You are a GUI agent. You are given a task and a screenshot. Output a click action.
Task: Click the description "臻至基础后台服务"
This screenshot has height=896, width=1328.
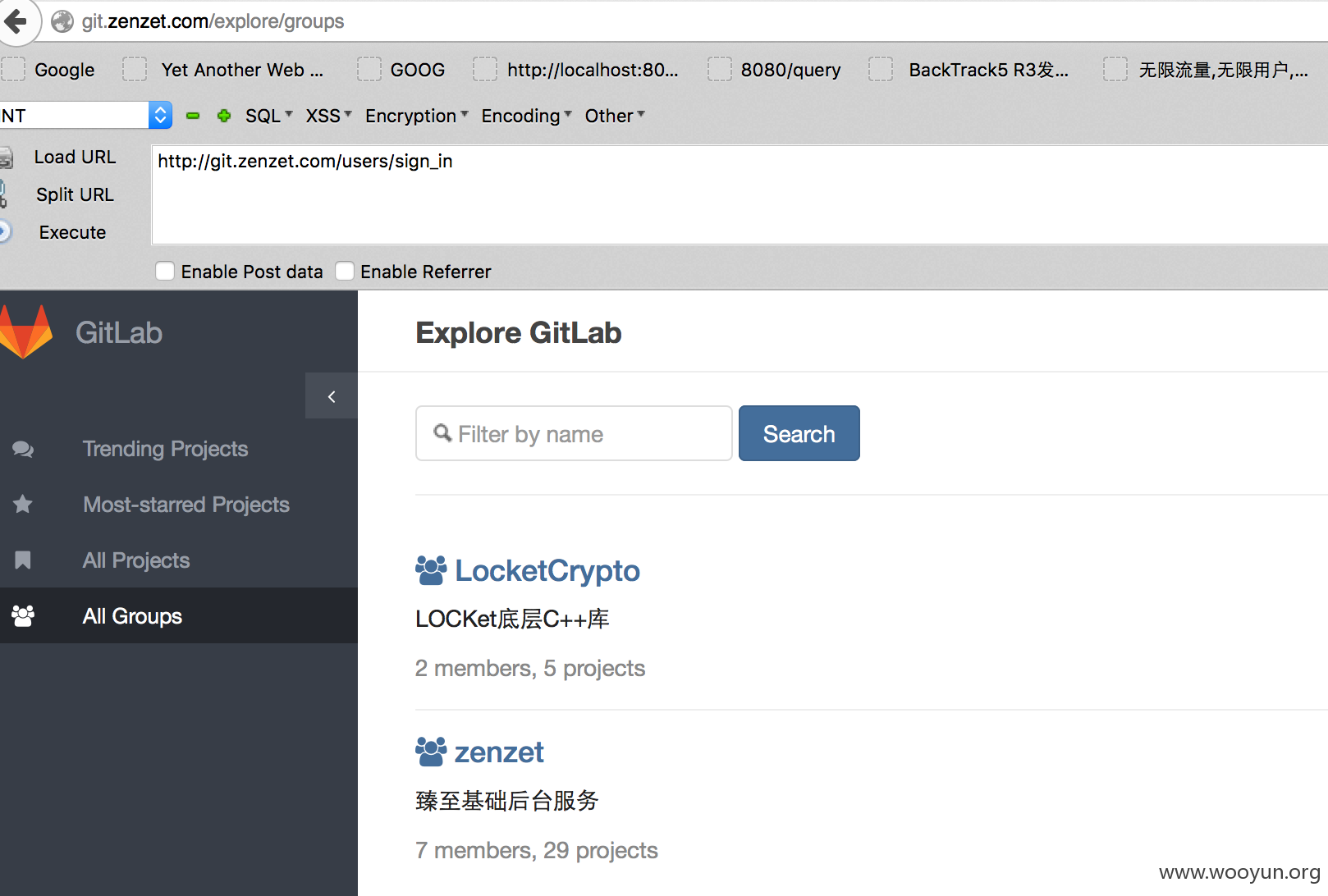click(x=507, y=801)
